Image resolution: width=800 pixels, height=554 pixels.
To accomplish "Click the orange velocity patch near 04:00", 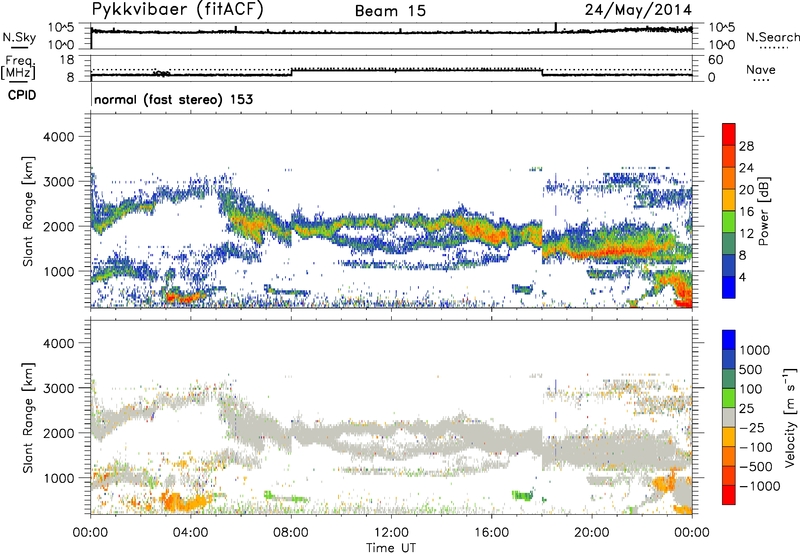I will (186, 501).
